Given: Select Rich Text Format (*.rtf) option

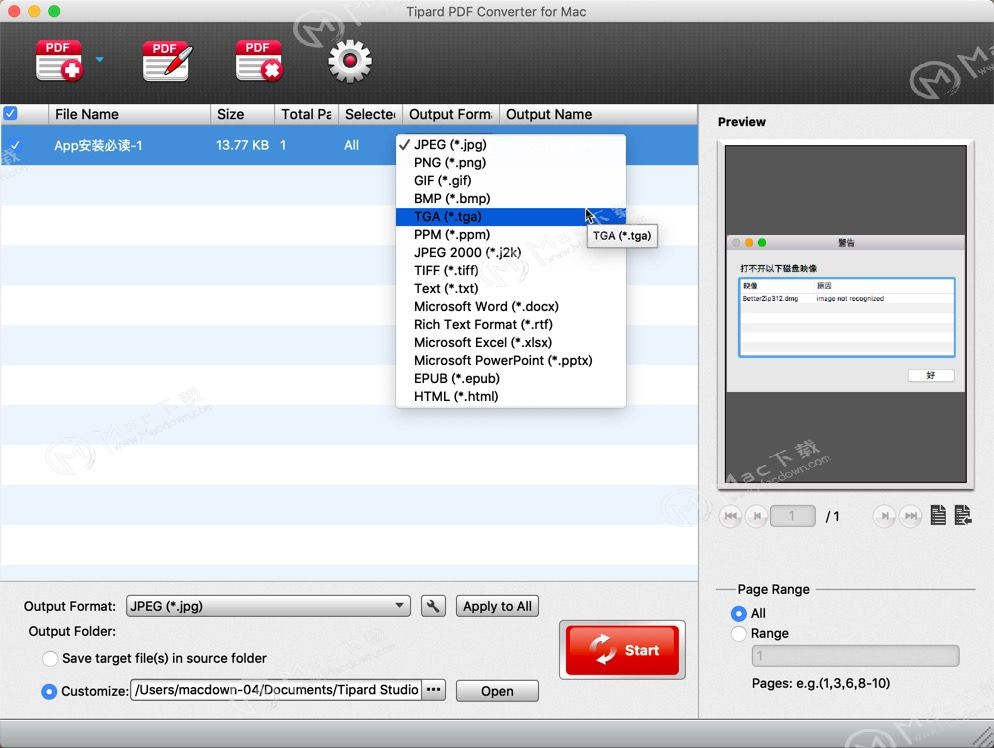Looking at the screenshot, I should click(x=510, y=325).
